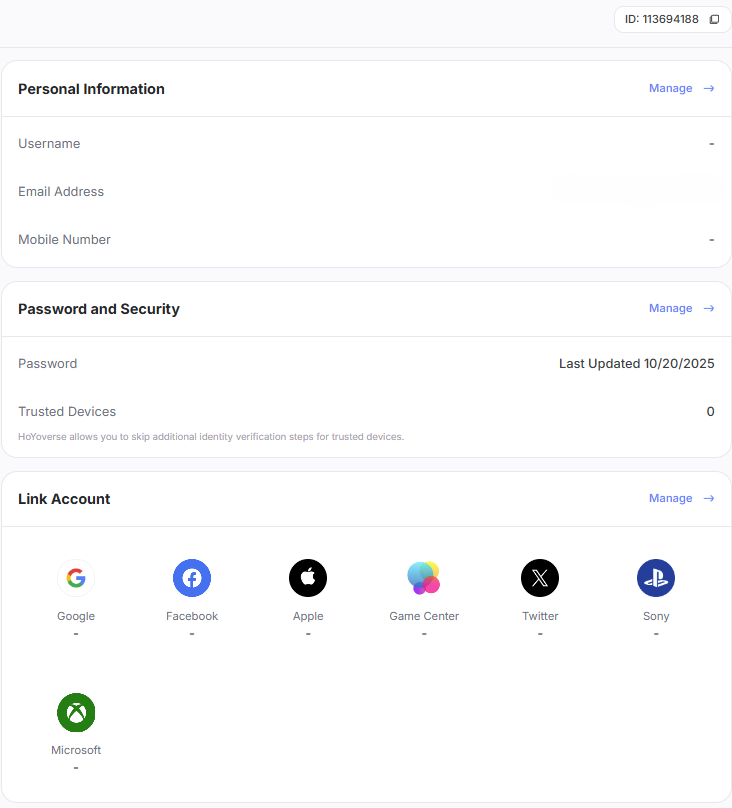Open Manage for Password and Security
The height and width of the screenshot is (808, 732).
pos(670,308)
